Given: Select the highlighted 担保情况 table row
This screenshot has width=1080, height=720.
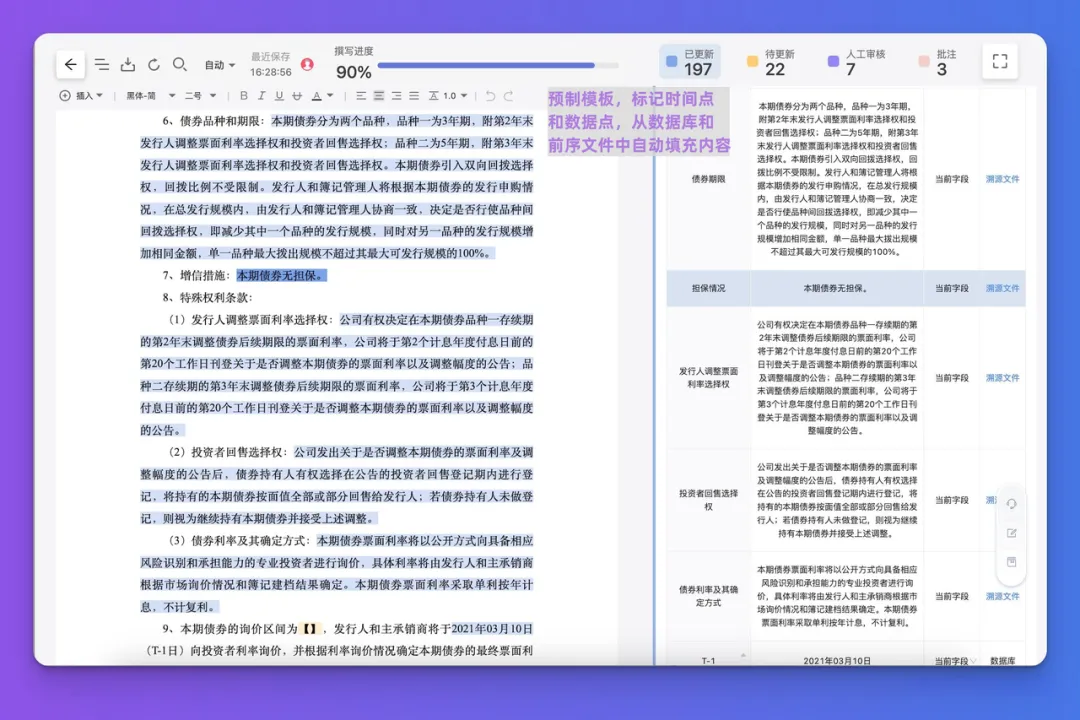Looking at the screenshot, I should pos(846,288).
